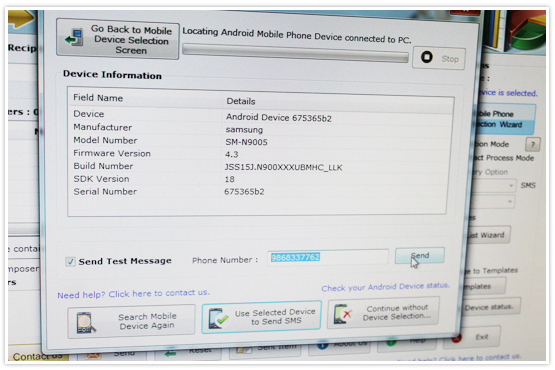This screenshot has height=370, width=555.
Task: Use Selected Device to Send SMS
Action: (262, 317)
